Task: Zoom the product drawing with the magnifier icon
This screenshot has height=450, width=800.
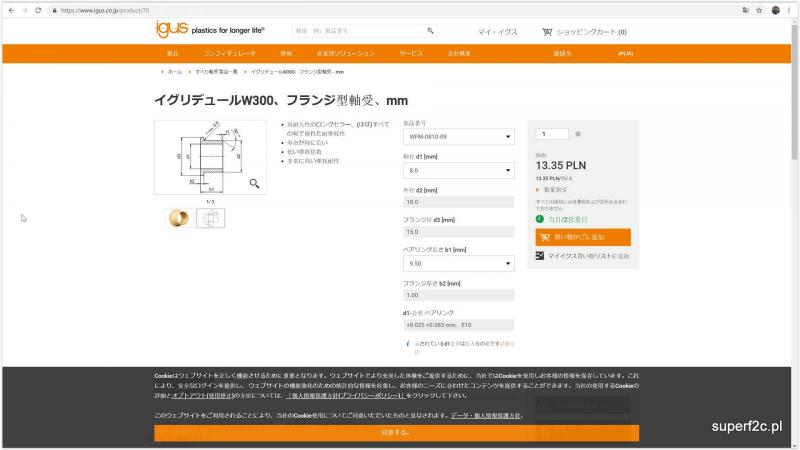Action: click(x=255, y=183)
